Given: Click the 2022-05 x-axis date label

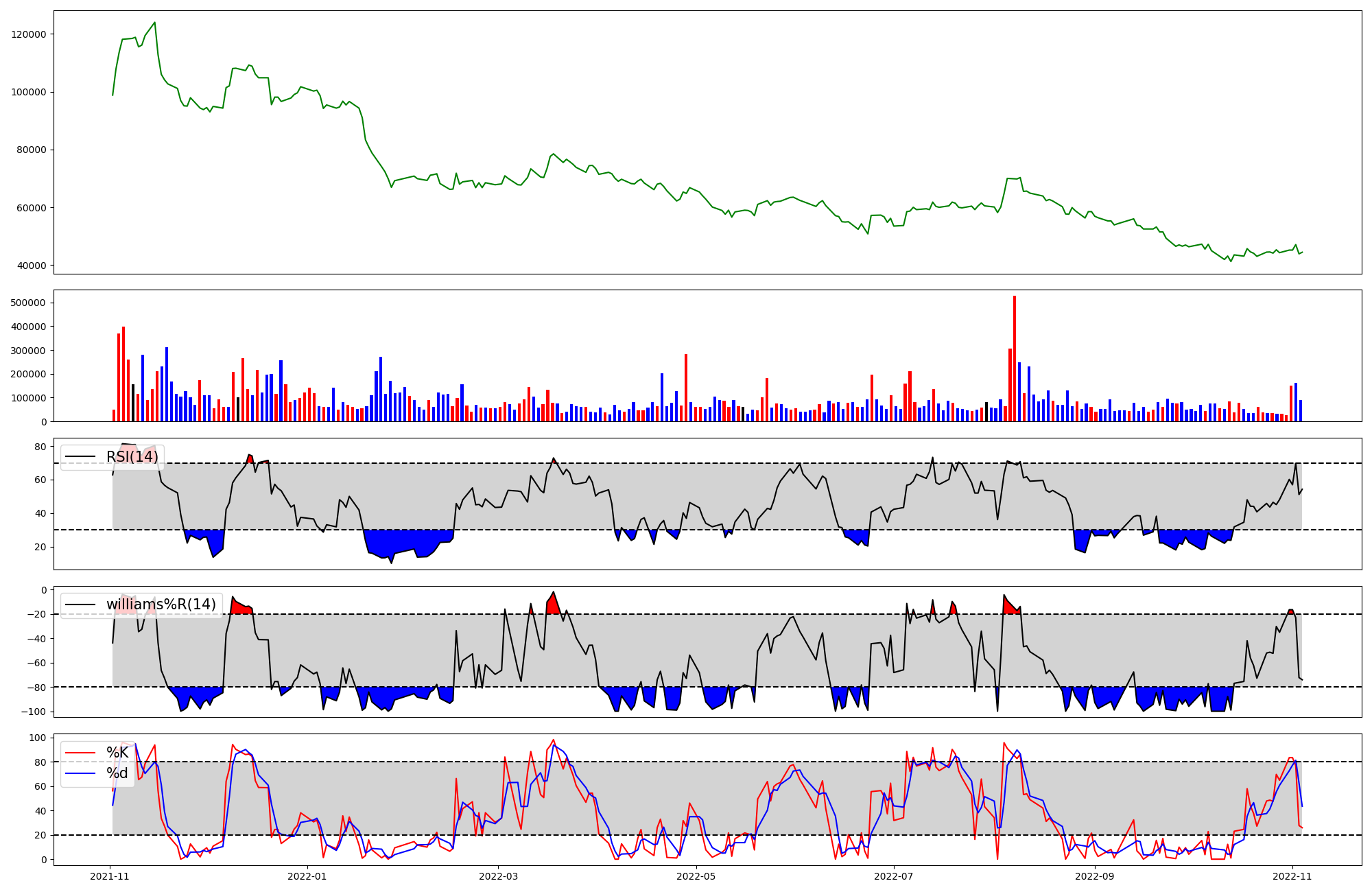Looking at the screenshot, I should (696, 876).
